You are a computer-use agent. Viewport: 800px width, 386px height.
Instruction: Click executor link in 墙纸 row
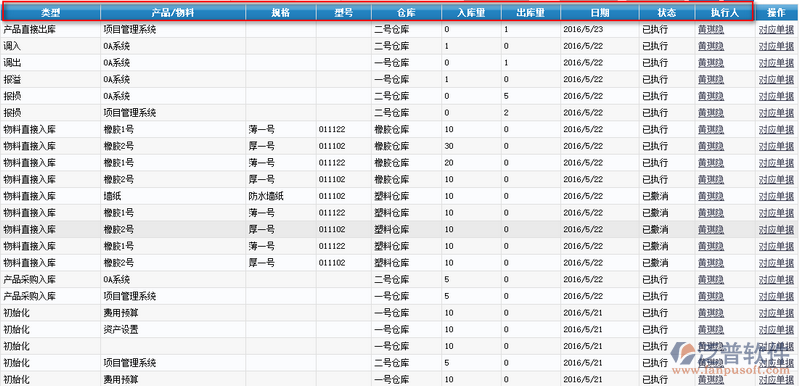(711, 196)
